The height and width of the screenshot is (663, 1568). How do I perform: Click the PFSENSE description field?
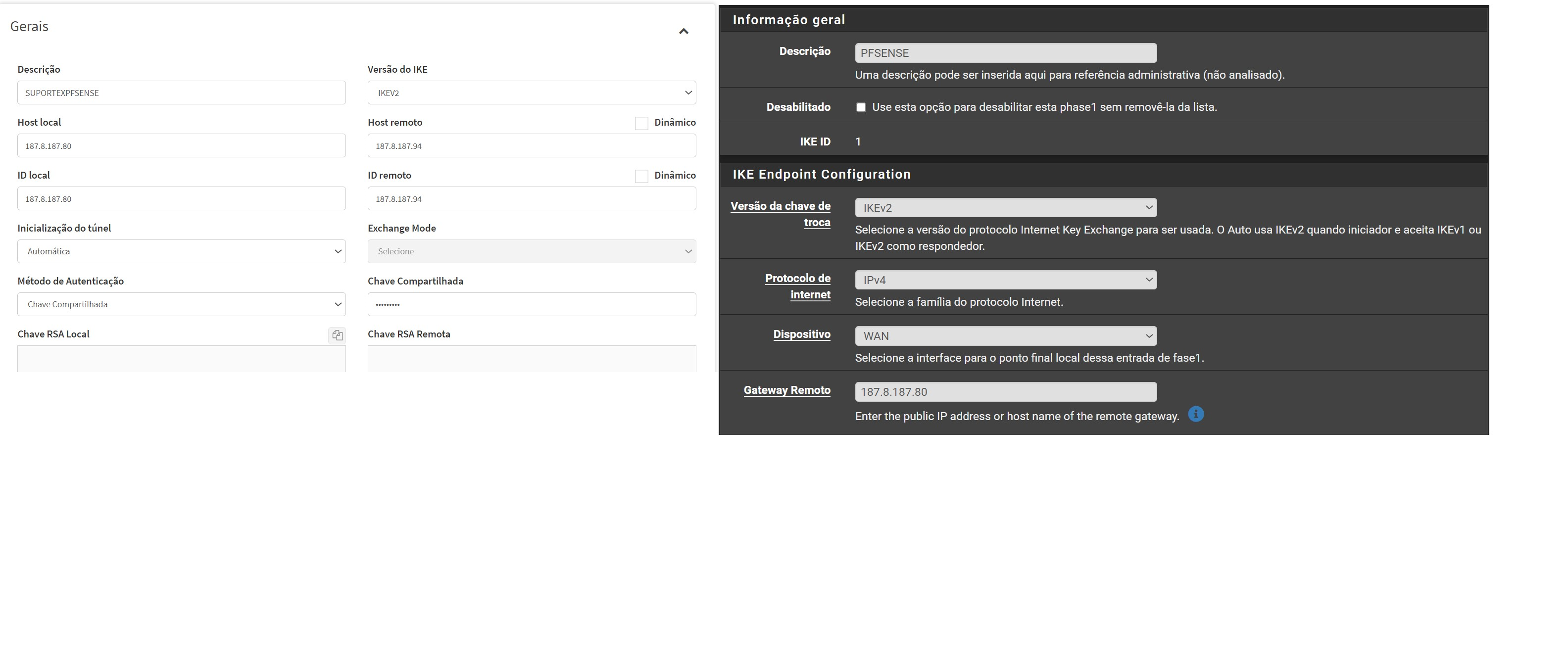[1006, 53]
